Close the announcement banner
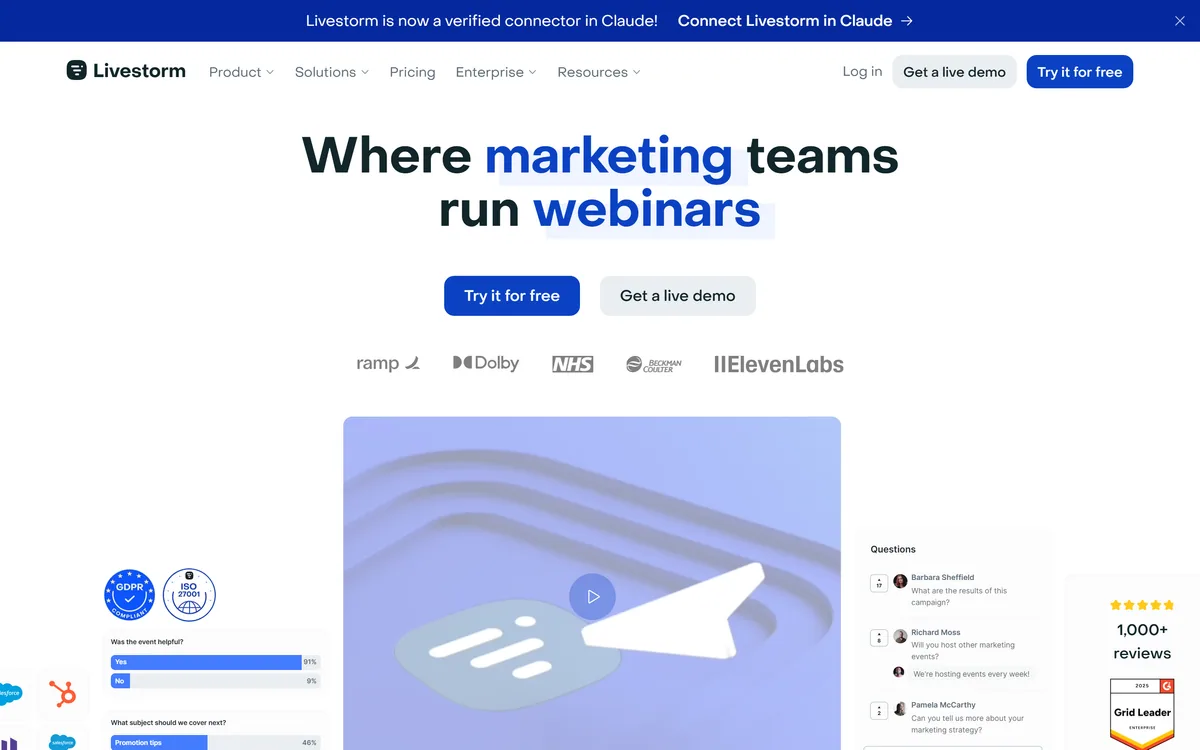Screen dimensions: 1200x750 pyautogui.click(x=1179, y=20)
